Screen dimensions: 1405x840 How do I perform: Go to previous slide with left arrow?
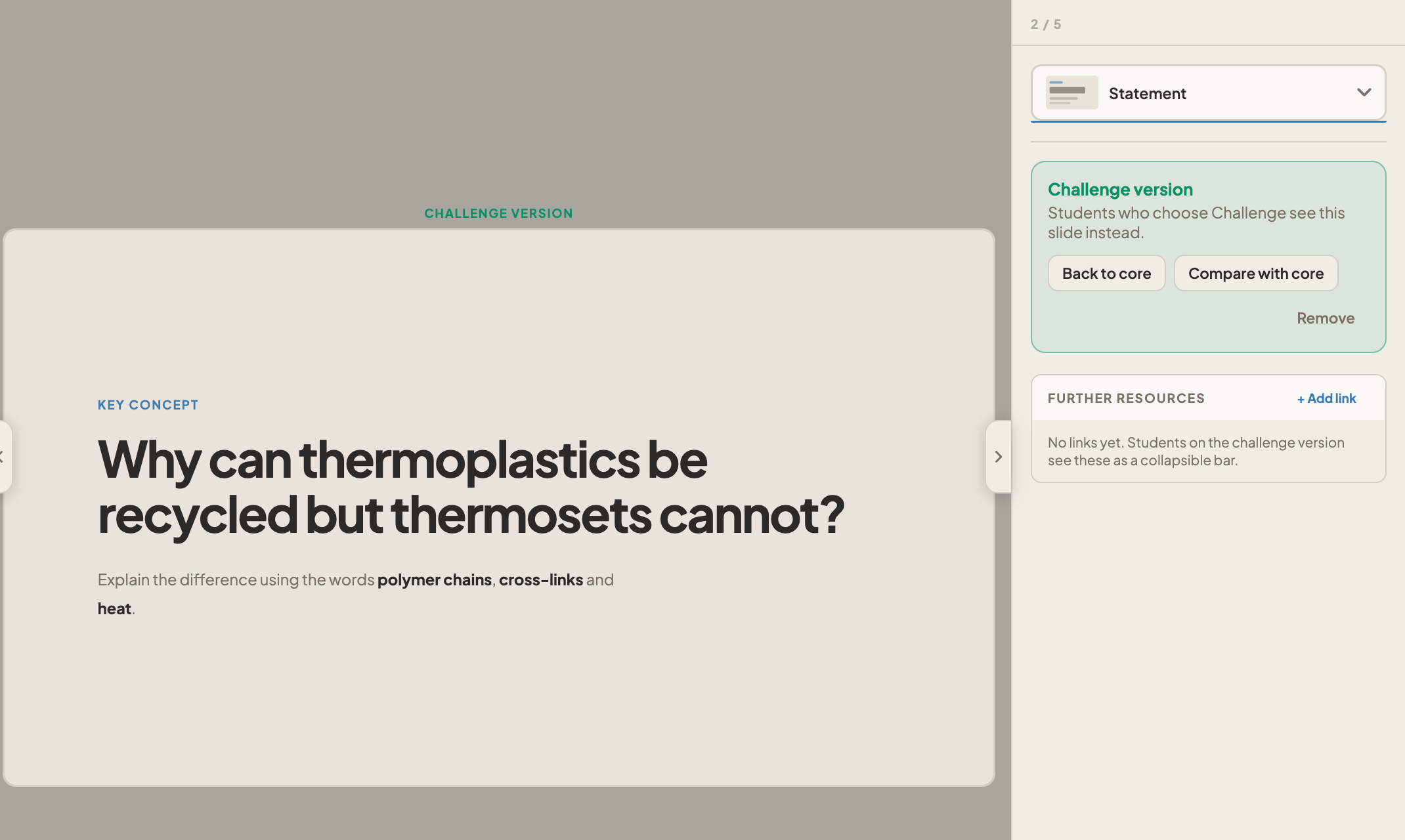4,457
